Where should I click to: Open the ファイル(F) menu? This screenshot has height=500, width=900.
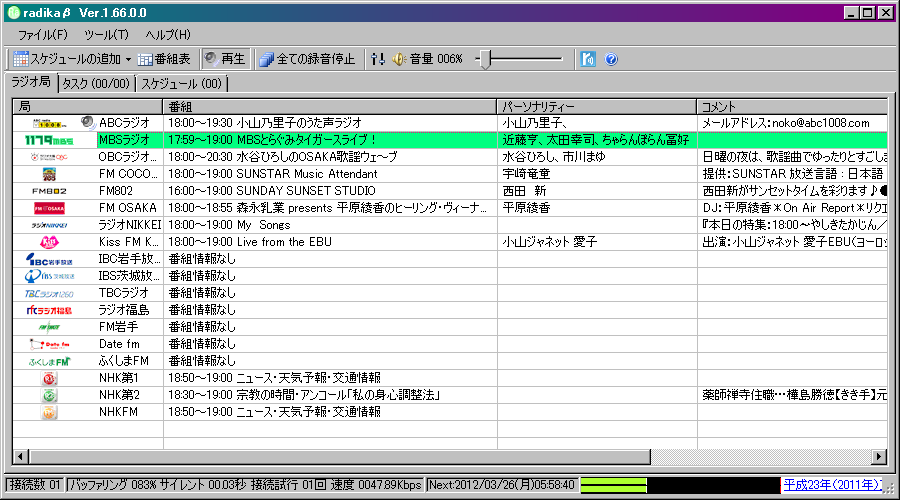(x=42, y=35)
